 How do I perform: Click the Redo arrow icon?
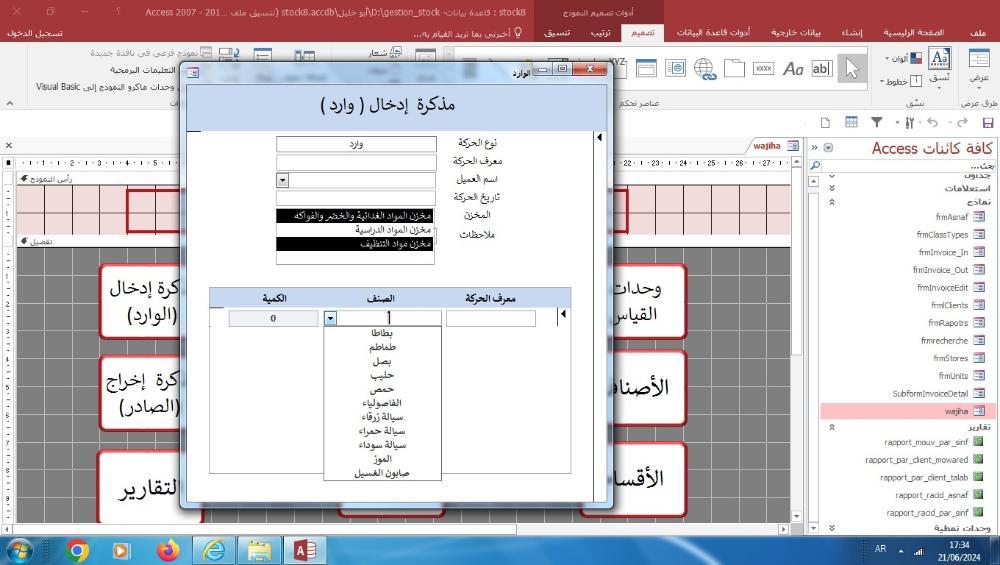pyautogui.click(x=962, y=122)
